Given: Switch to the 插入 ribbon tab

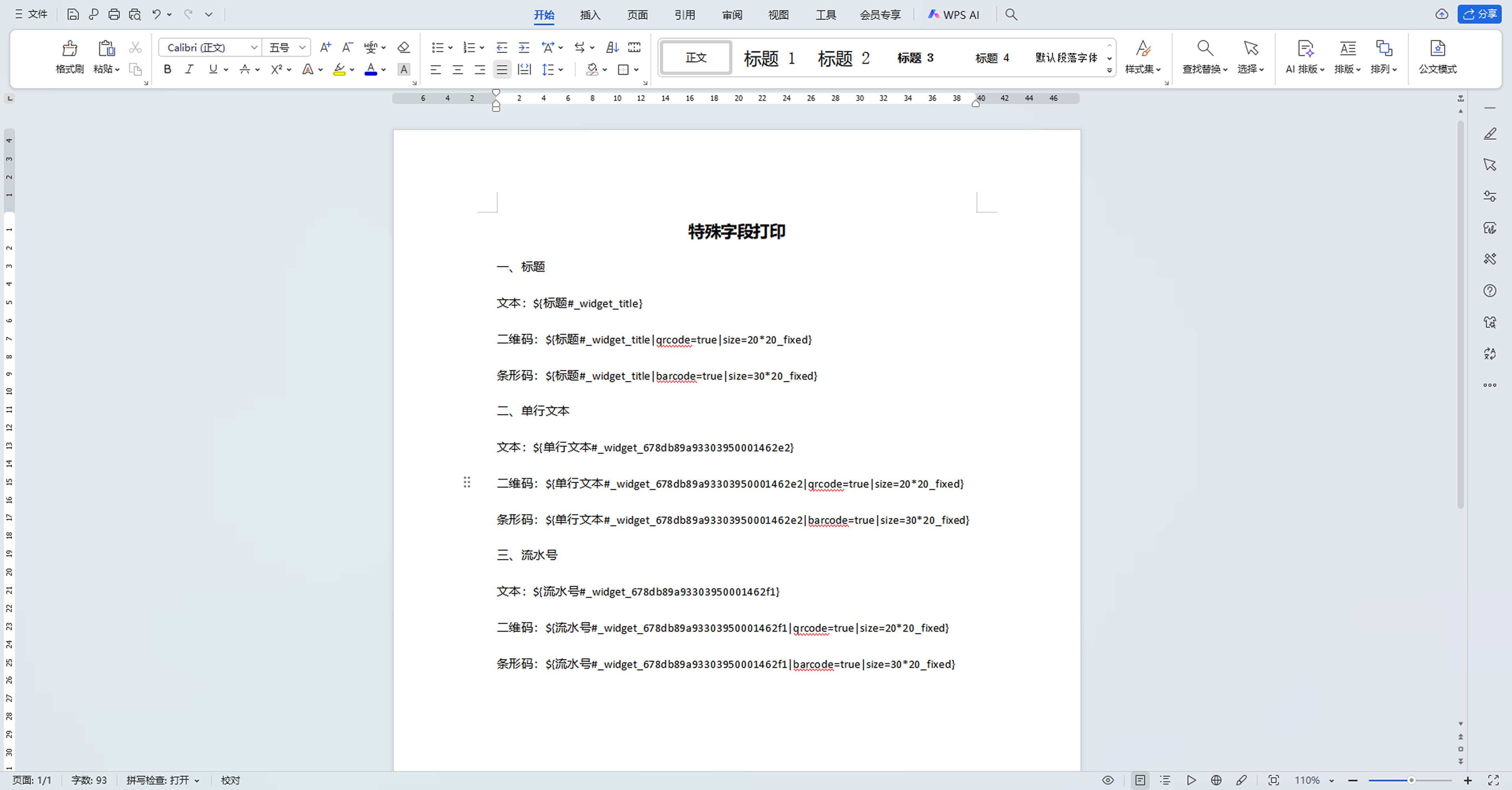Looking at the screenshot, I should (590, 15).
